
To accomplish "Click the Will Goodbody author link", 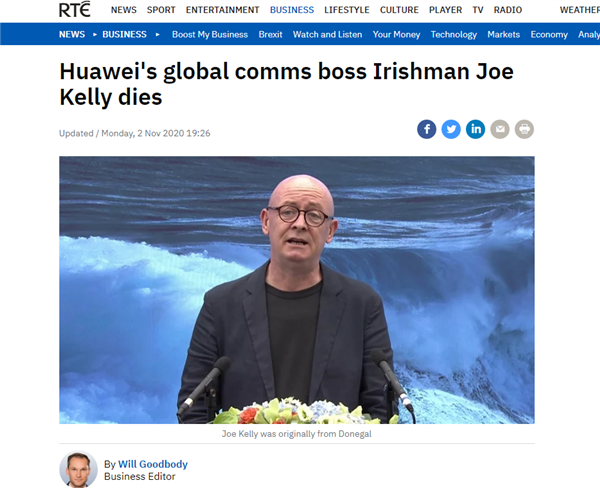I will pos(153,464).
